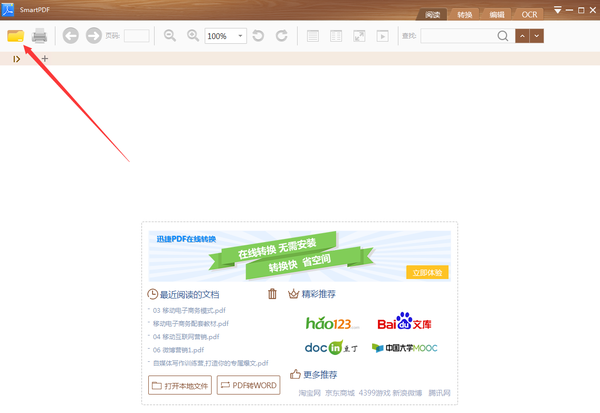Click the PDF转WORD button
600x413 pixels.
[x=249, y=385]
